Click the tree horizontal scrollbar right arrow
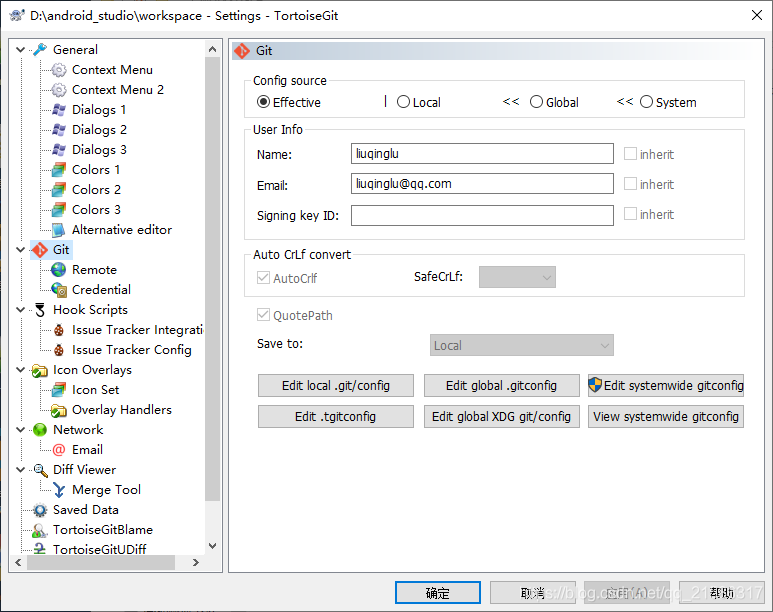 (x=196, y=562)
